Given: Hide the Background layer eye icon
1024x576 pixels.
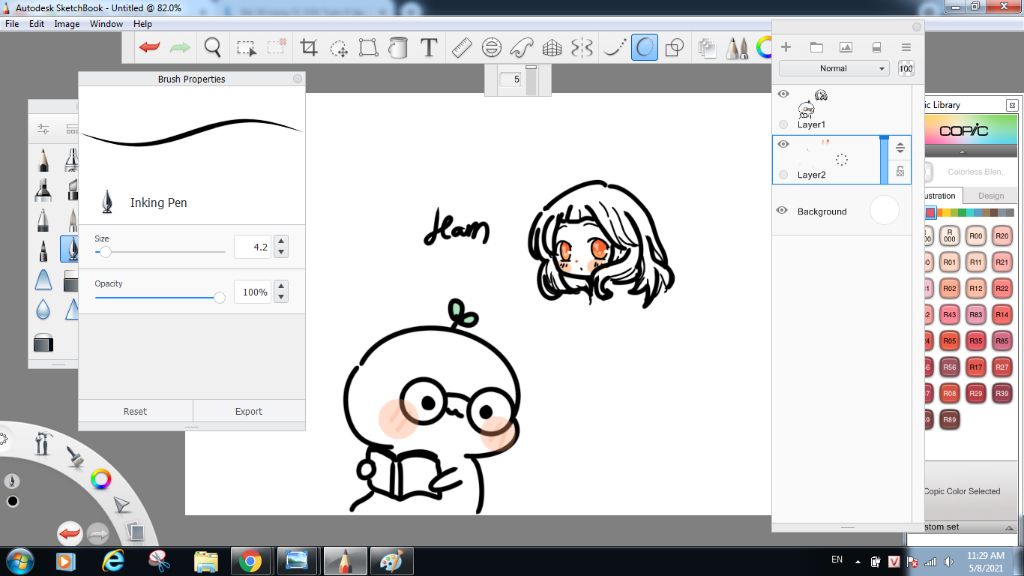Looking at the screenshot, I should 782,210.
